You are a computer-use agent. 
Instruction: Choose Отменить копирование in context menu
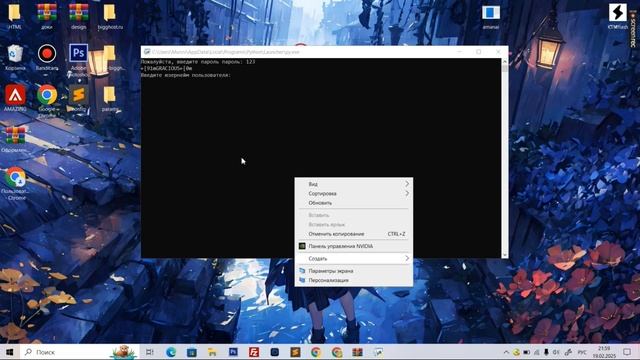pos(353,234)
